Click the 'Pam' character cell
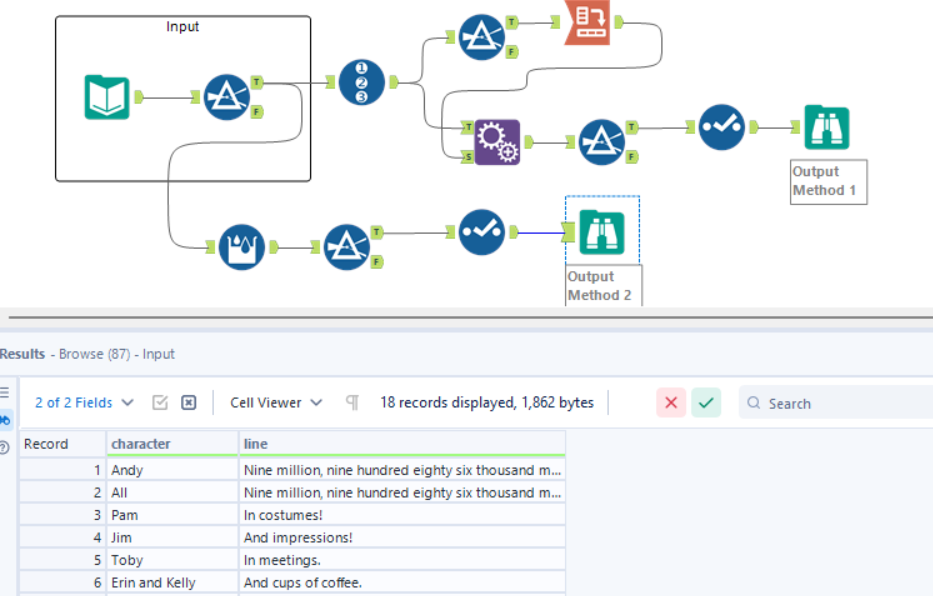 pyautogui.click(x=173, y=515)
